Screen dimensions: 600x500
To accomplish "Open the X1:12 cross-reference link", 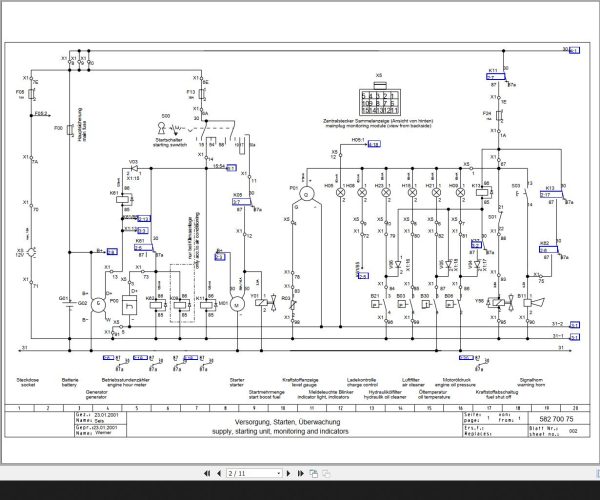I will [x=142, y=231].
